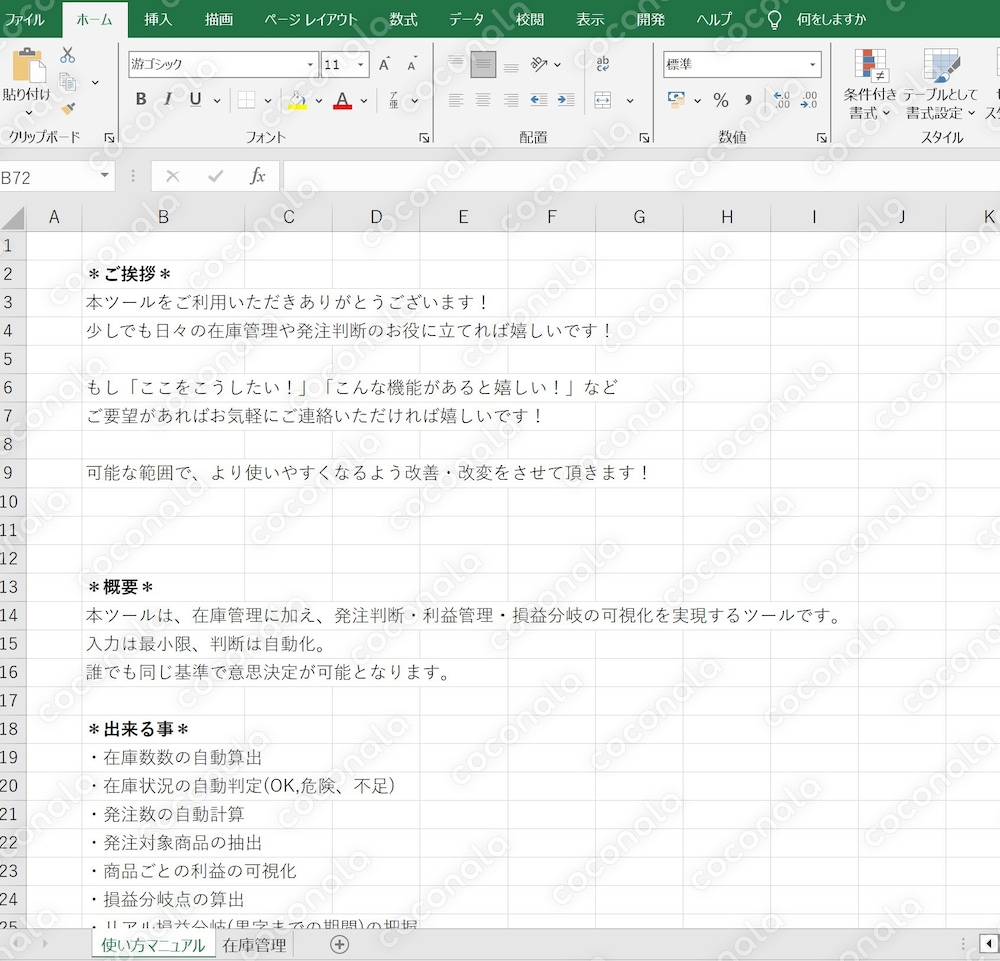Image resolution: width=1000 pixels, height=961 pixels.
Task: Toggle the Middle Align button
Action: [x=483, y=64]
